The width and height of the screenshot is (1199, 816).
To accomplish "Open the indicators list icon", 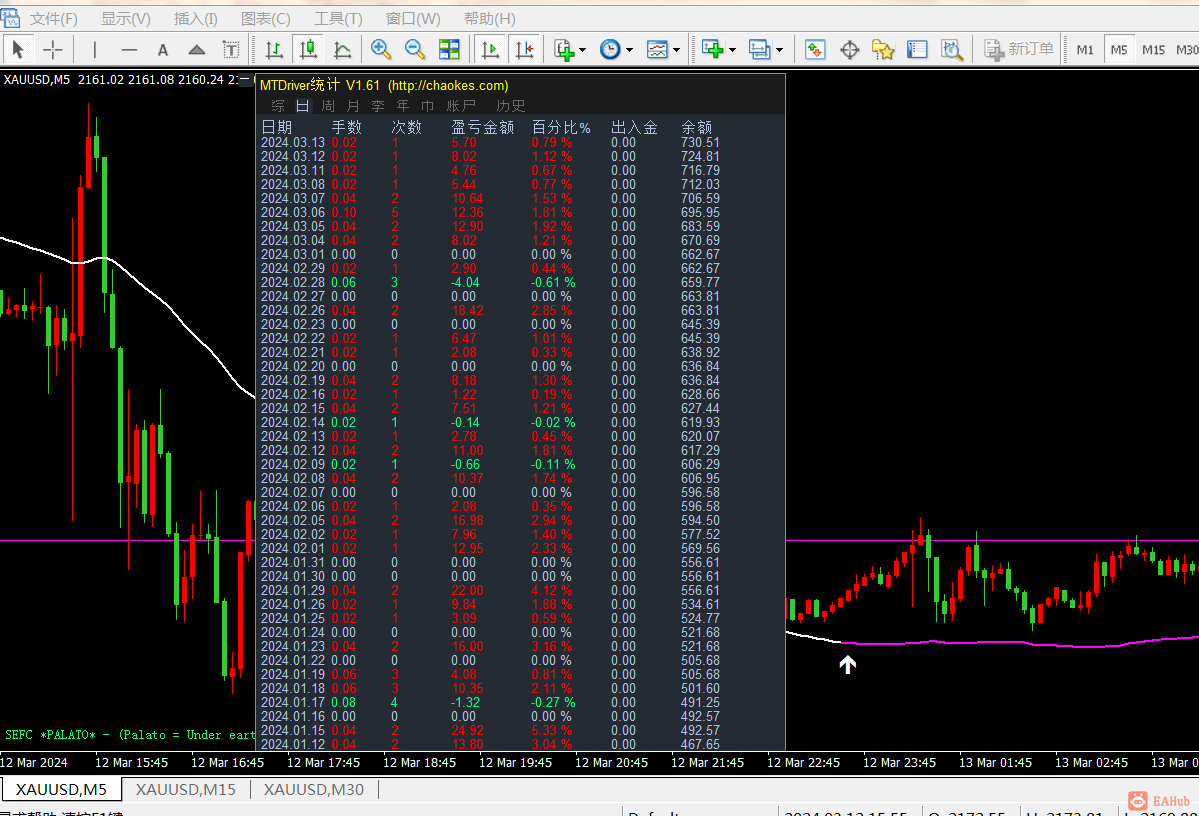I will (564, 50).
